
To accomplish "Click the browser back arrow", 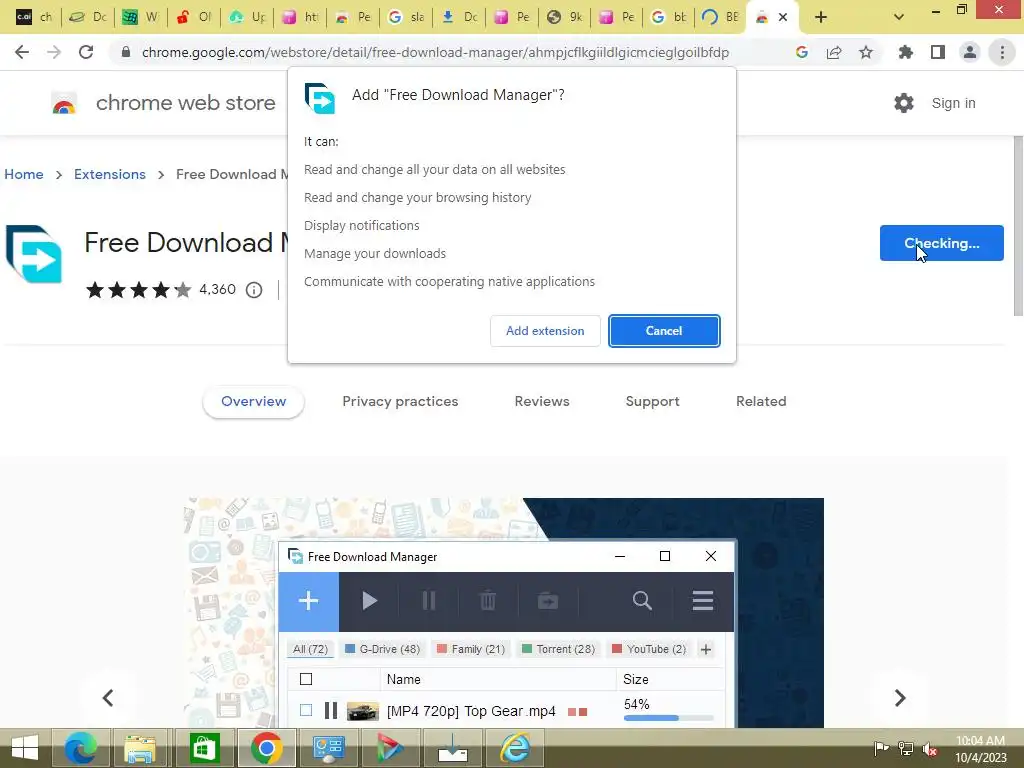I will click(x=22, y=52).
